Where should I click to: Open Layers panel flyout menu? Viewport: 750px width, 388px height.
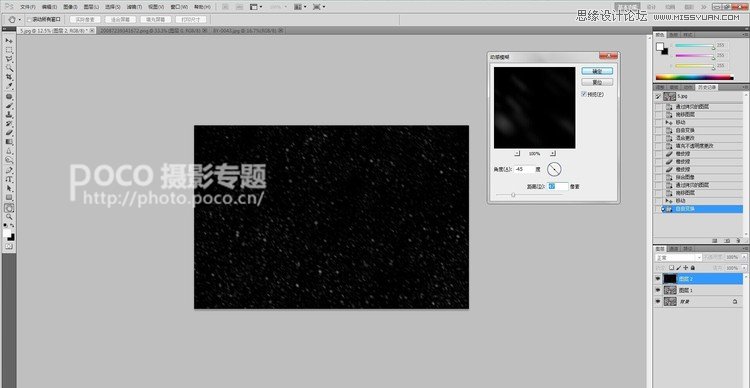[x=745, y=249]
